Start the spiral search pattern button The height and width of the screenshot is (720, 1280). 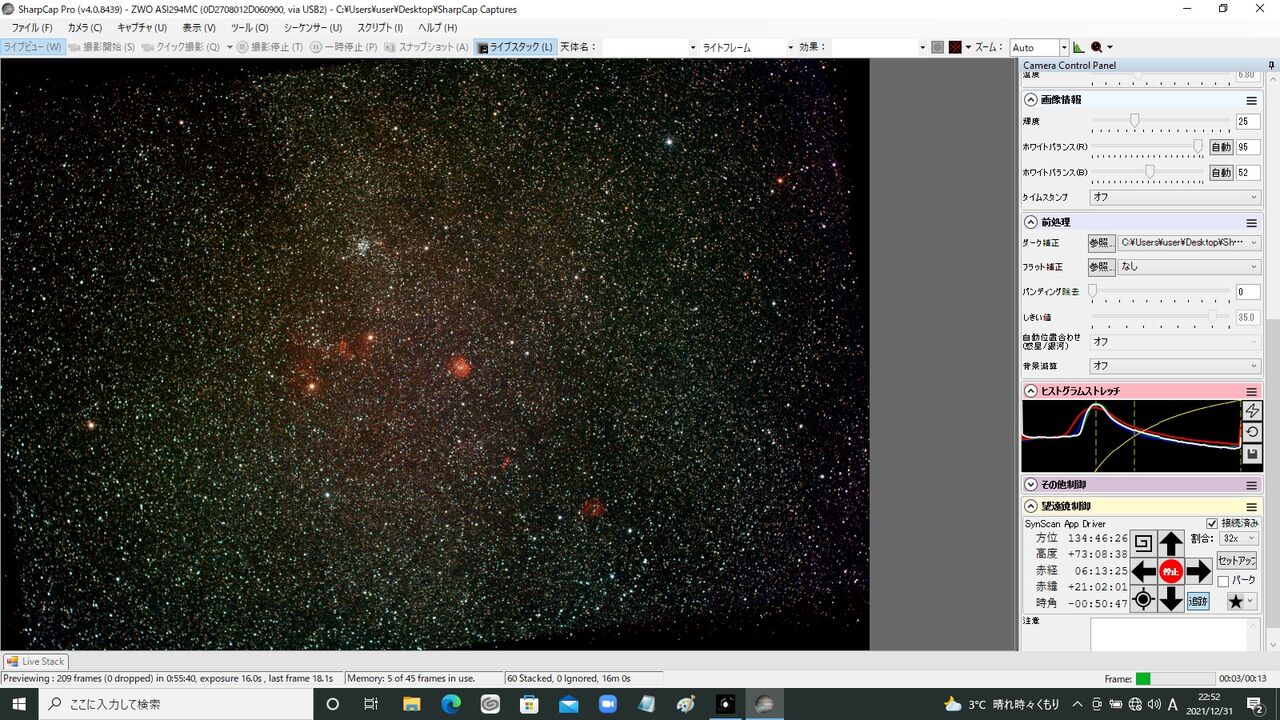pyautogui.click(x=1144, y=544)
